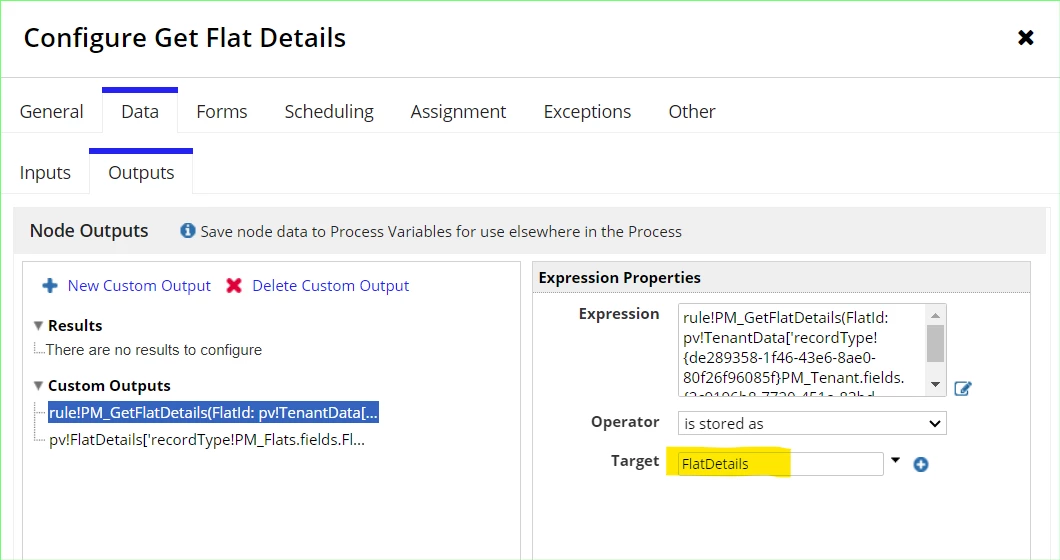Switch to the Other tab
Viewport: 1060px width, 560px height.
click(x=692, y=112)
